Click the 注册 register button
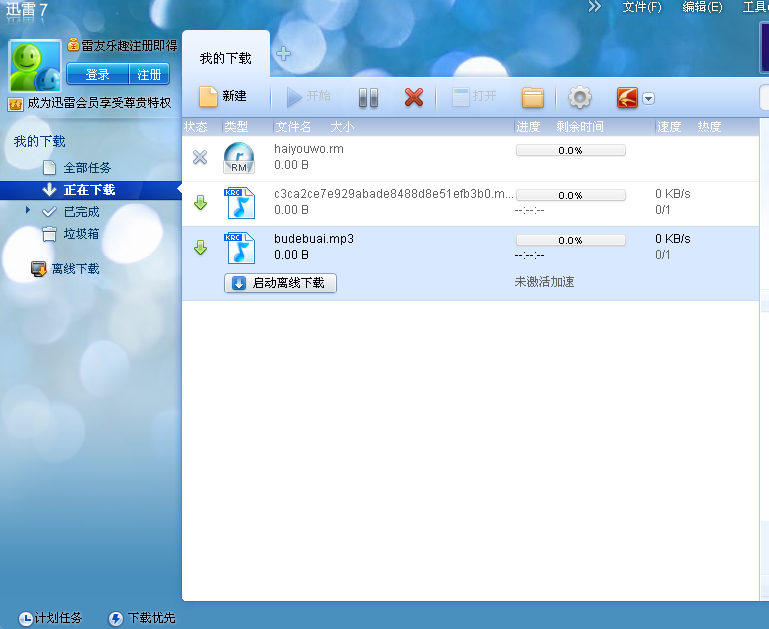 [x=149, y=75]
